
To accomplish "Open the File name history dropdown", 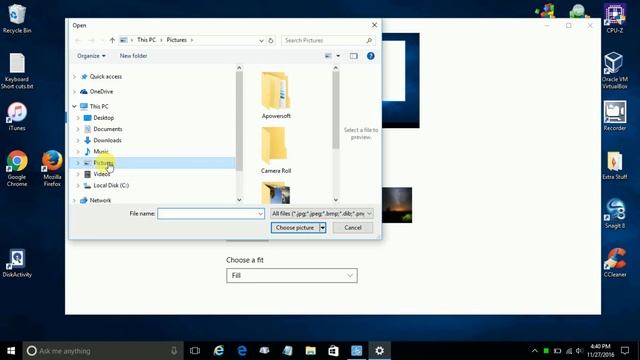I will tap(260, 213).
